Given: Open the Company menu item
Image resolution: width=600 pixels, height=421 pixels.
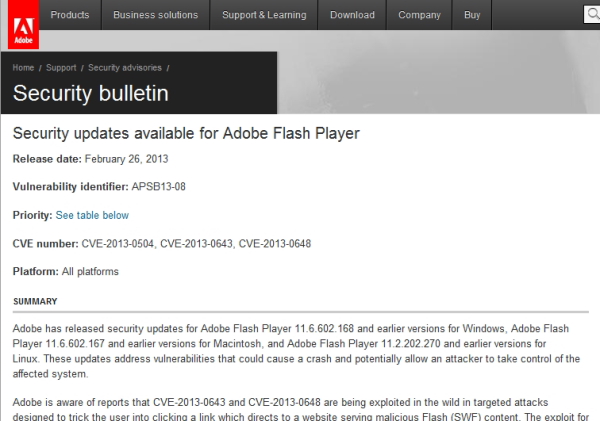Looking at the screenshot, I should (418, 16).
